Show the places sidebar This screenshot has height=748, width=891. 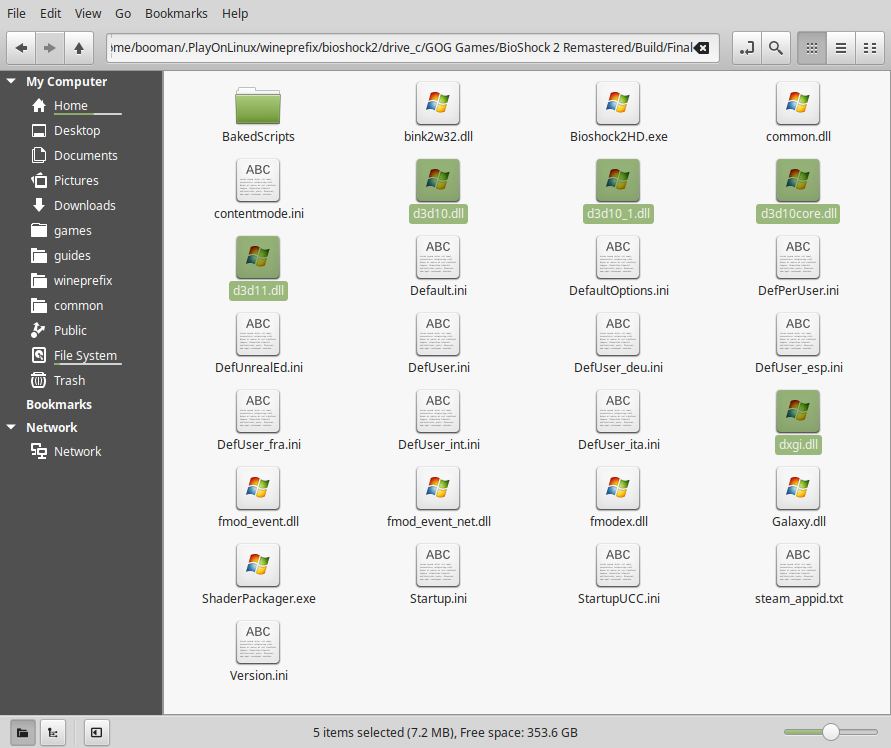[23, 733]
